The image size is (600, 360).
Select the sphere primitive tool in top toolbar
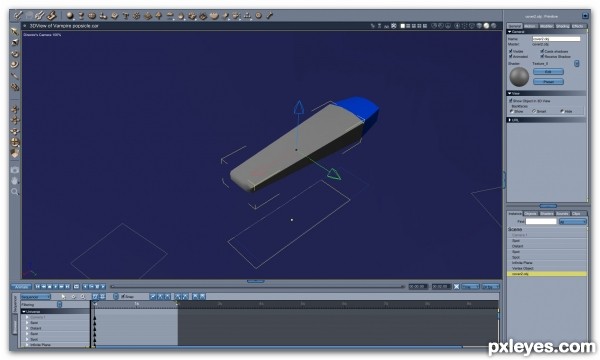pyautogui.click(x=70, y=16)
